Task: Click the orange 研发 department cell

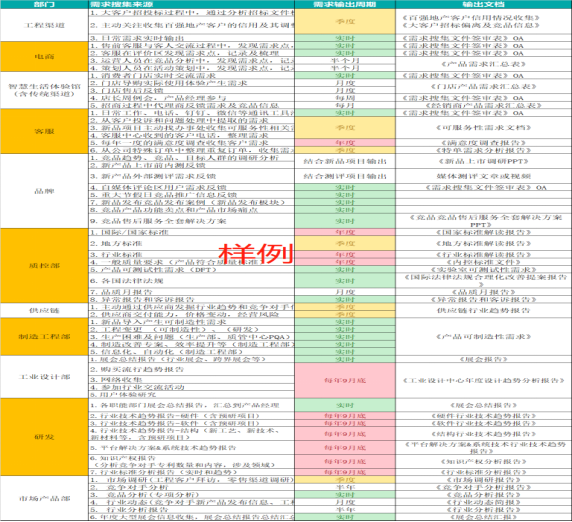Action: [44, 437]
